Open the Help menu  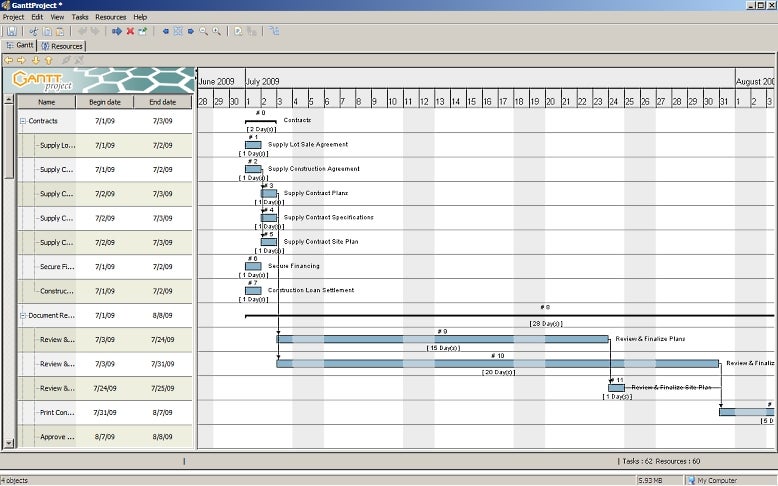(x=140, y=17)
